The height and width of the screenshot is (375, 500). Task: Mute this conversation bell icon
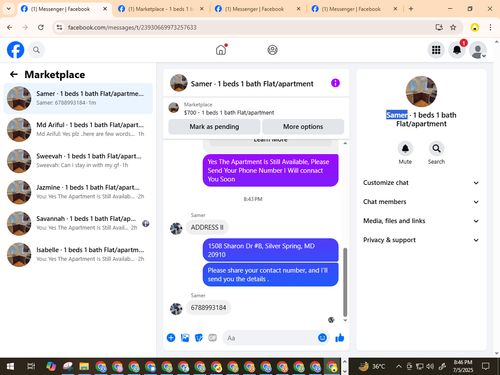pyautogui.click(x=405, y=149)
